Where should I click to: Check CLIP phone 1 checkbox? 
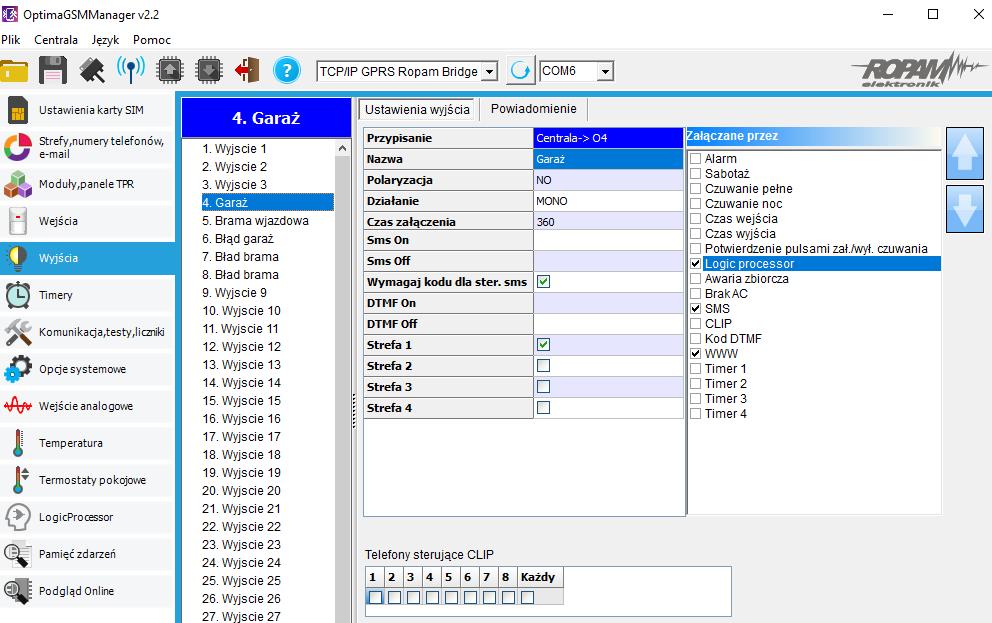376,597
